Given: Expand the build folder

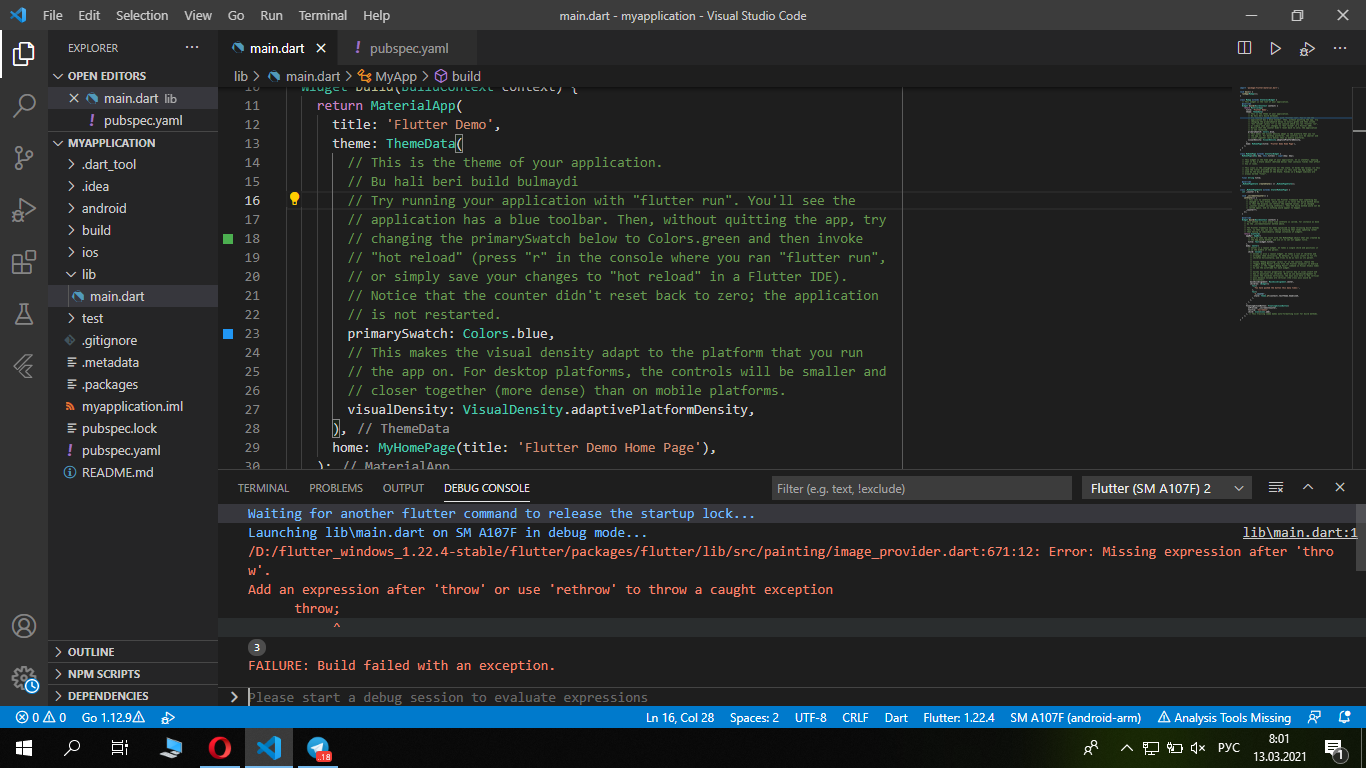Looking at the screenshot, I should pos(133,230).
